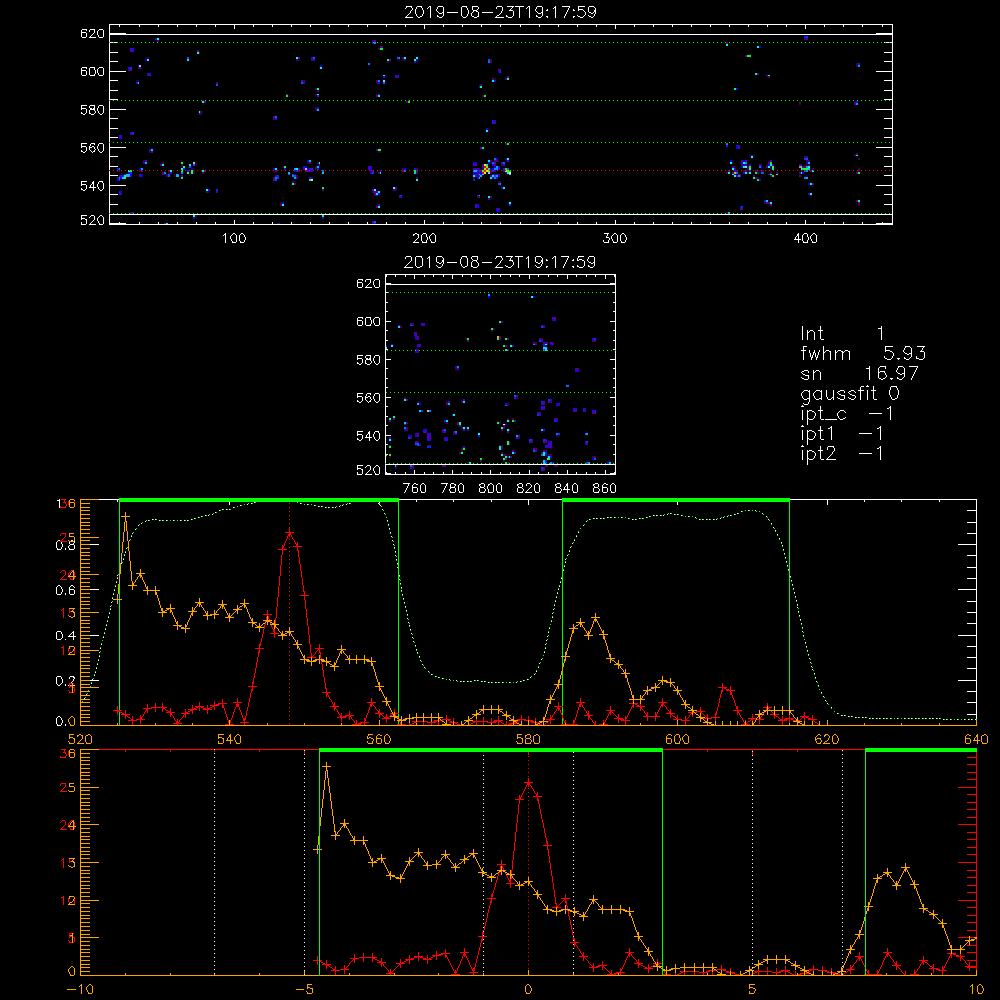
Task: Click x-axis label 560 of the upper profile plot
Action: click(x=379, y=739)
